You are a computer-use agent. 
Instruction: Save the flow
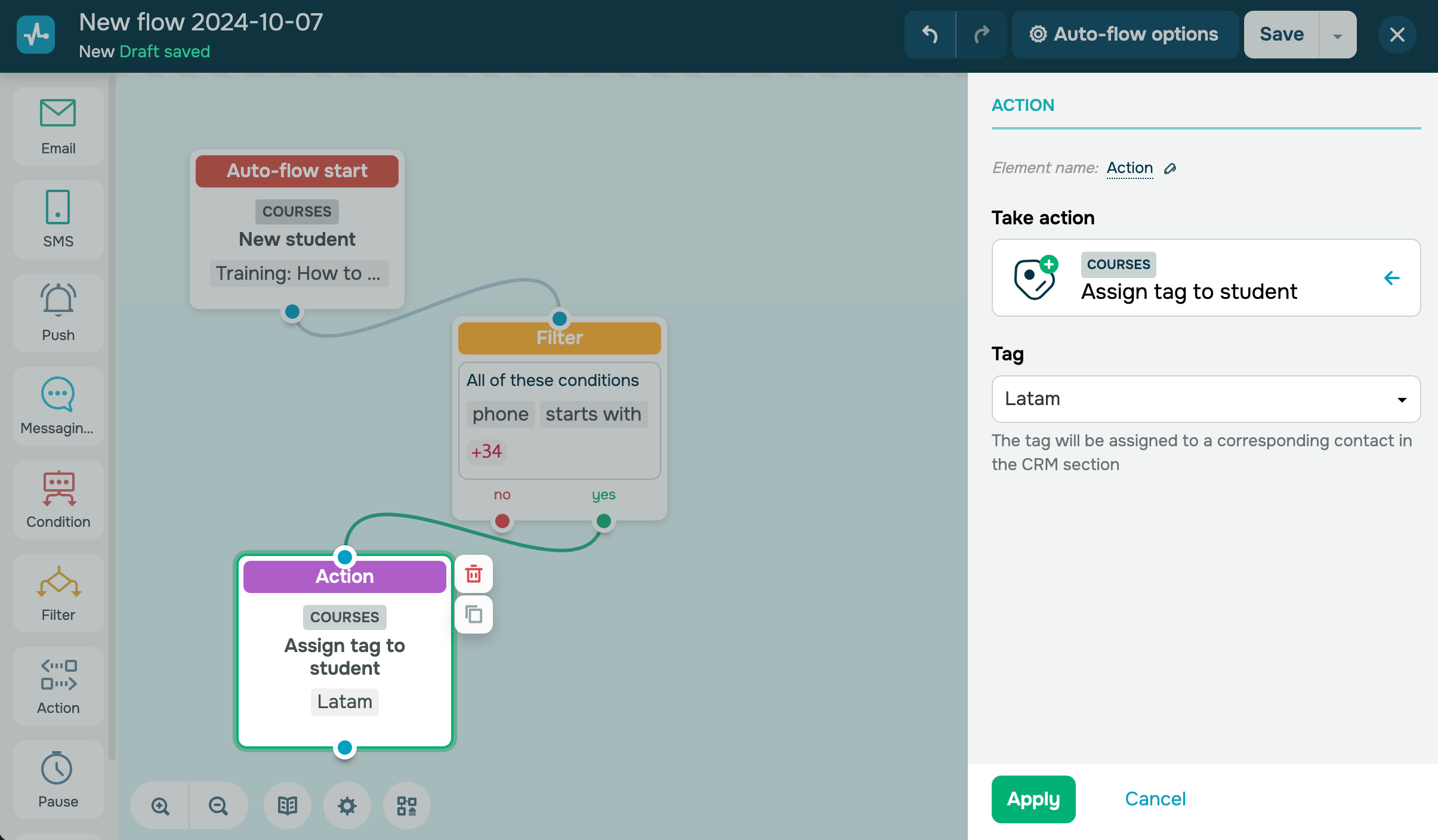1282,35
